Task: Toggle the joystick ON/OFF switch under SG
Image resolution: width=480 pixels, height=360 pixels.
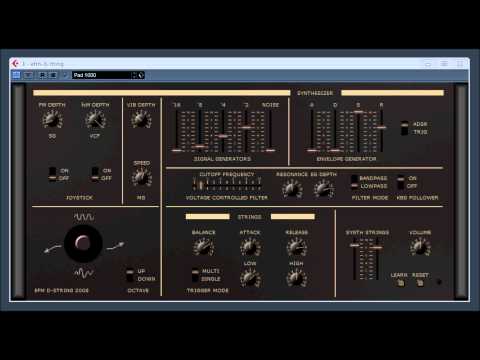Action: pos(52,174)
